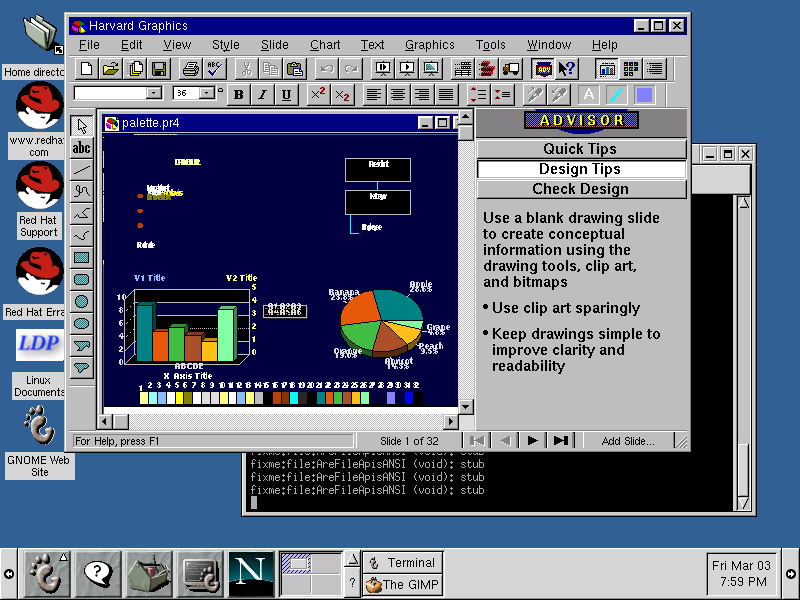The width and height of the screenshot is (800, 600).
Task: Toggle Bold formatting
Action: 238,95
